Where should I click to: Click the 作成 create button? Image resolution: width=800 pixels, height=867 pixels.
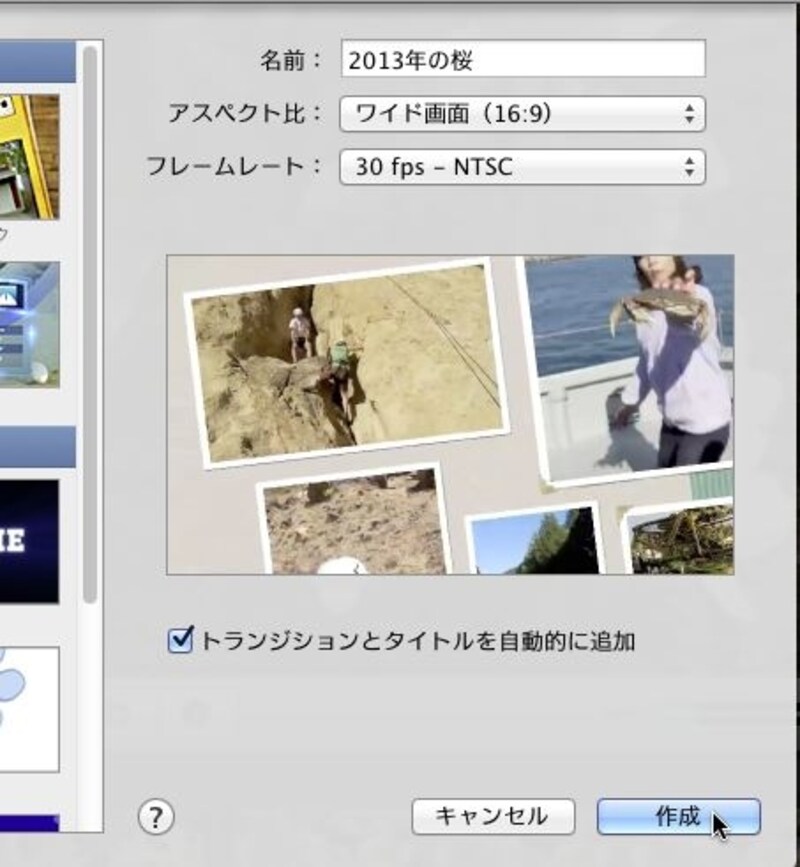(x=680, y=816)
